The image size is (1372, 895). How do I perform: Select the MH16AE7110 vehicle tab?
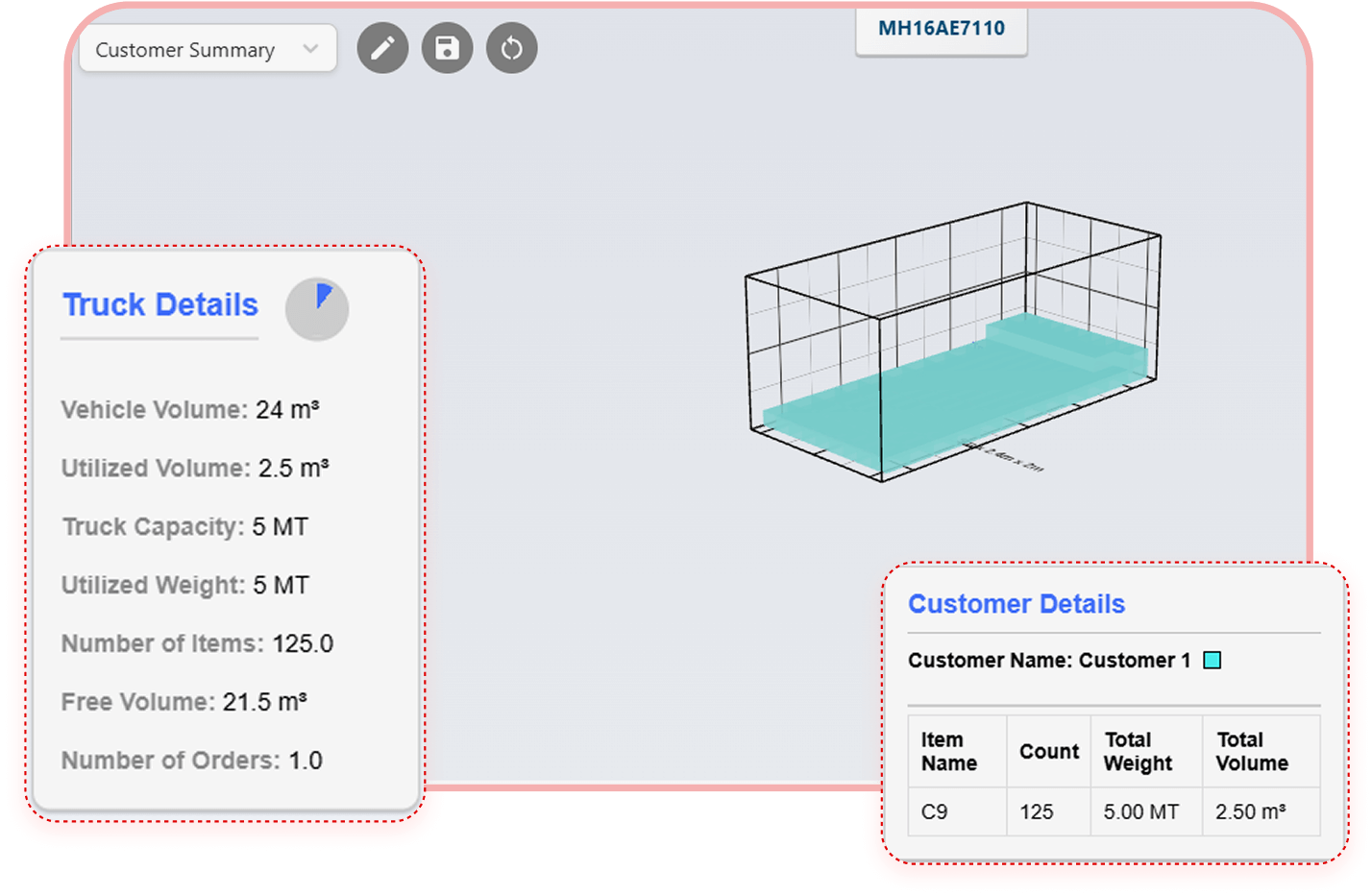(x=941, y=29)
